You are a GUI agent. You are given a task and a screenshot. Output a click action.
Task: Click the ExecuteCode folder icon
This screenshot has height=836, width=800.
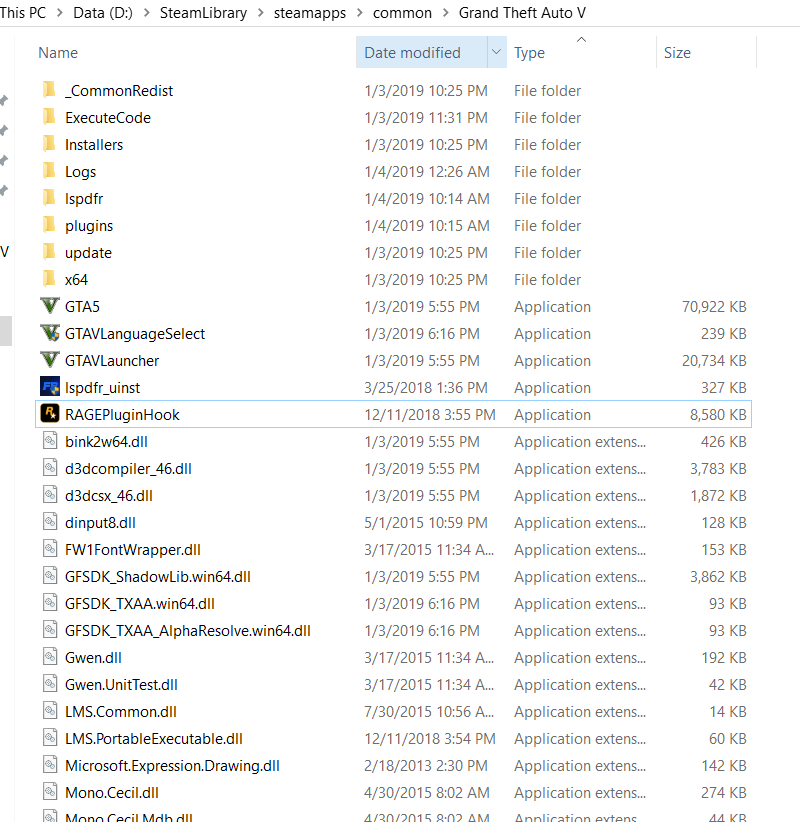pos(49,117)
